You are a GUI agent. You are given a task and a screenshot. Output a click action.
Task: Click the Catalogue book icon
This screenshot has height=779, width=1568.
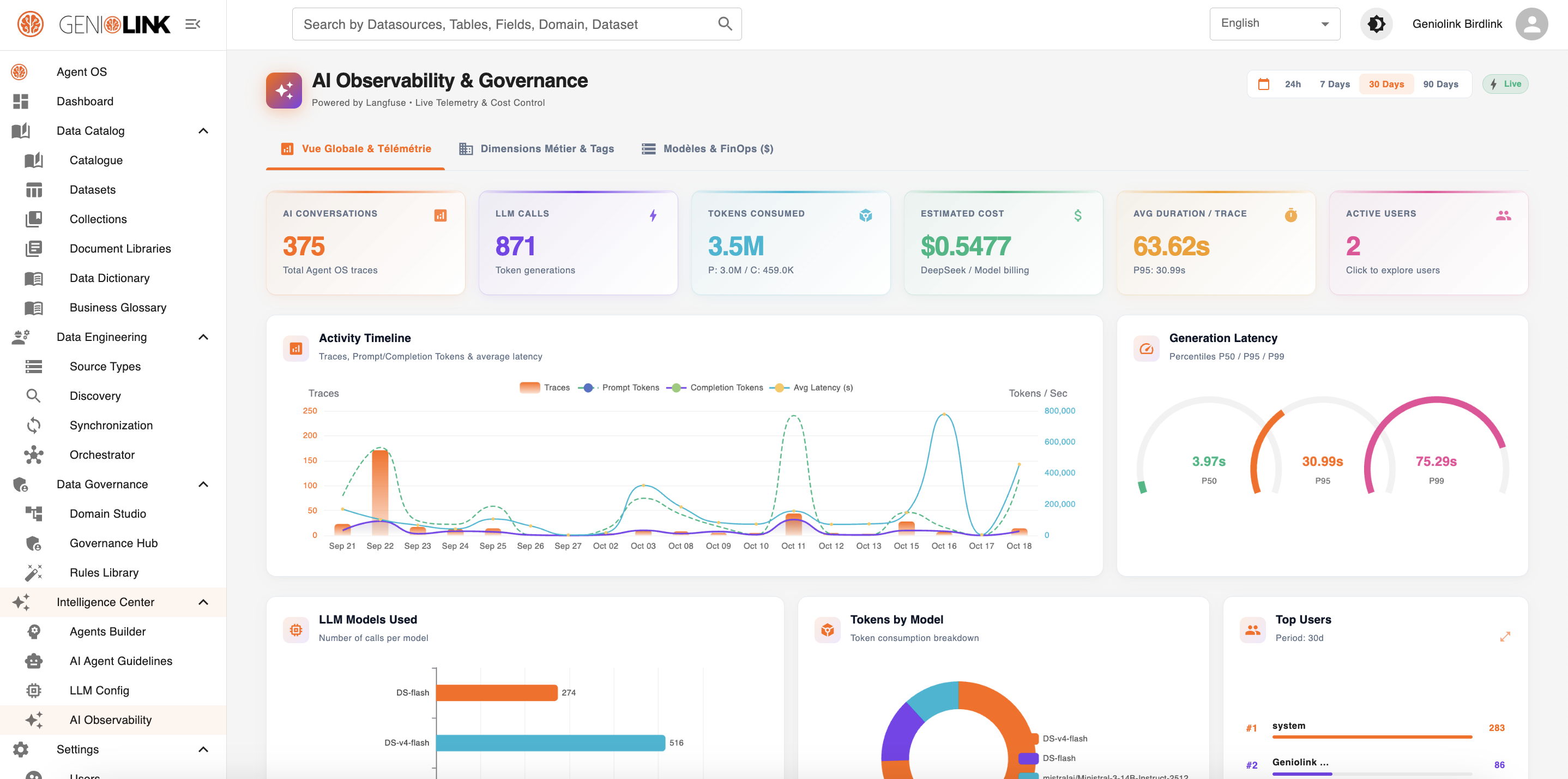[33, 160]
